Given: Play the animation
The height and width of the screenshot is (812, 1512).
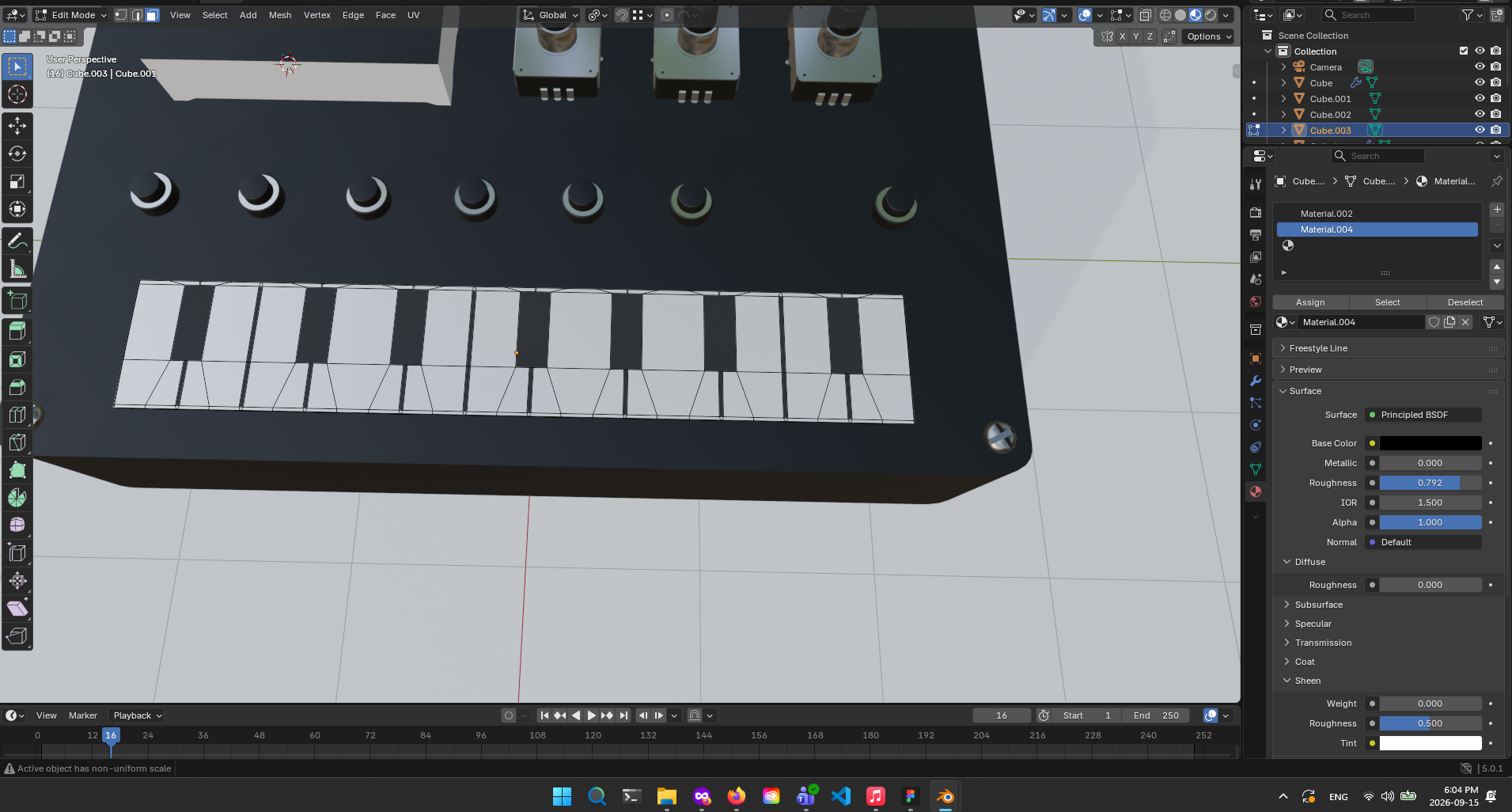Looking at the screenshot, I should point(591,715).
